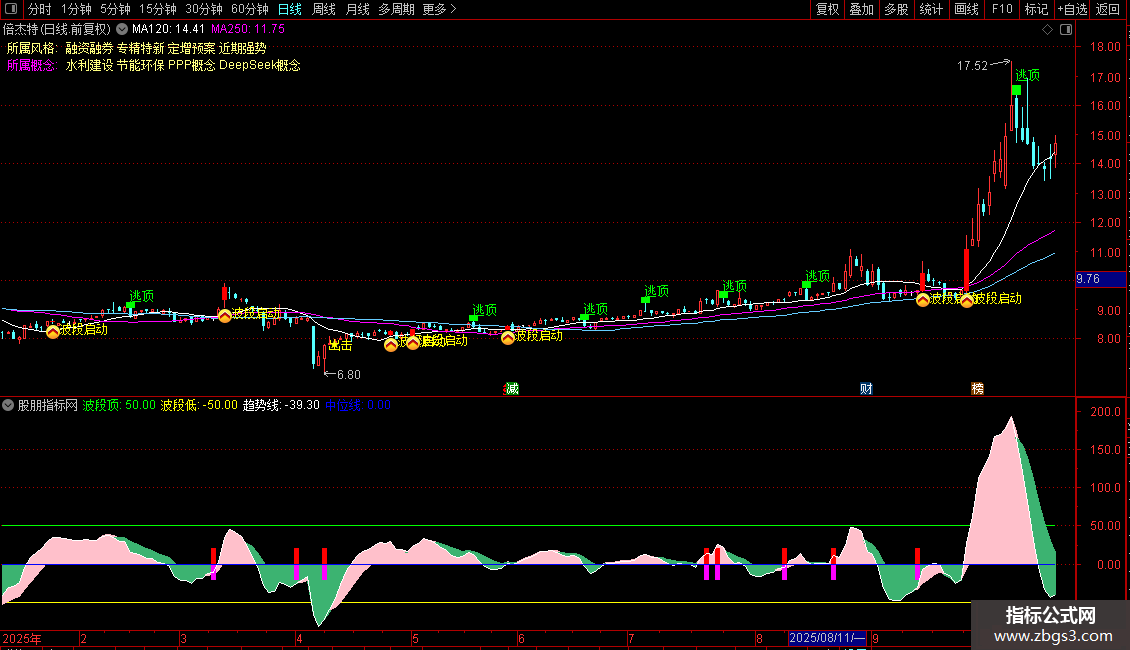Switch to the 分时 chart
1130x650 pixels.
[x=40, y=9]
